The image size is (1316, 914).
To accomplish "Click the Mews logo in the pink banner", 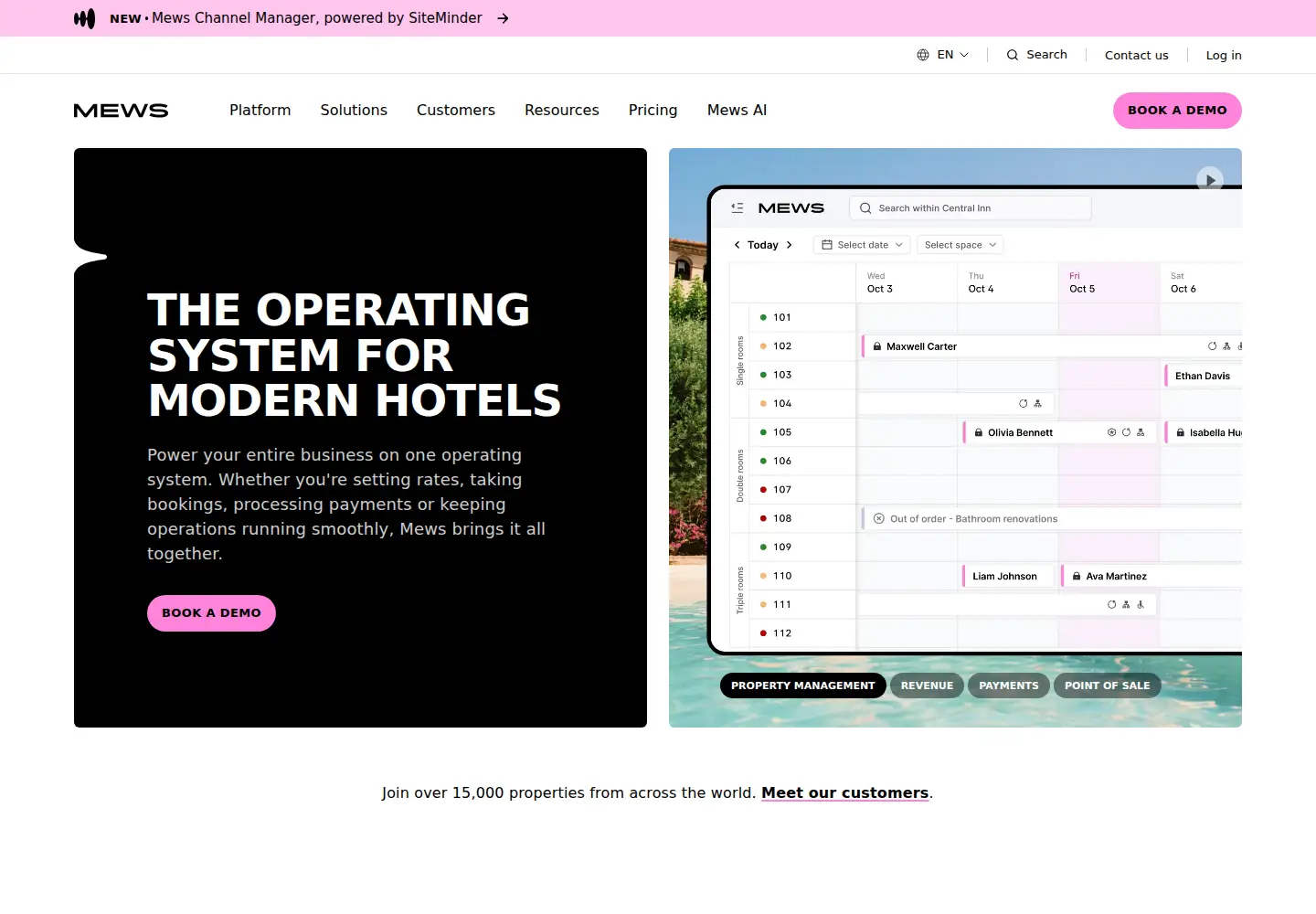I will tap(84, 18).
